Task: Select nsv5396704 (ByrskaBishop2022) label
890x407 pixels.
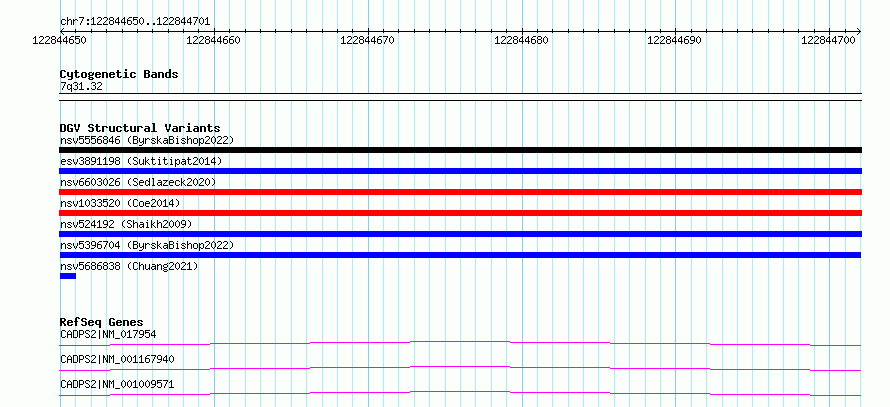Action: point(147,245)
